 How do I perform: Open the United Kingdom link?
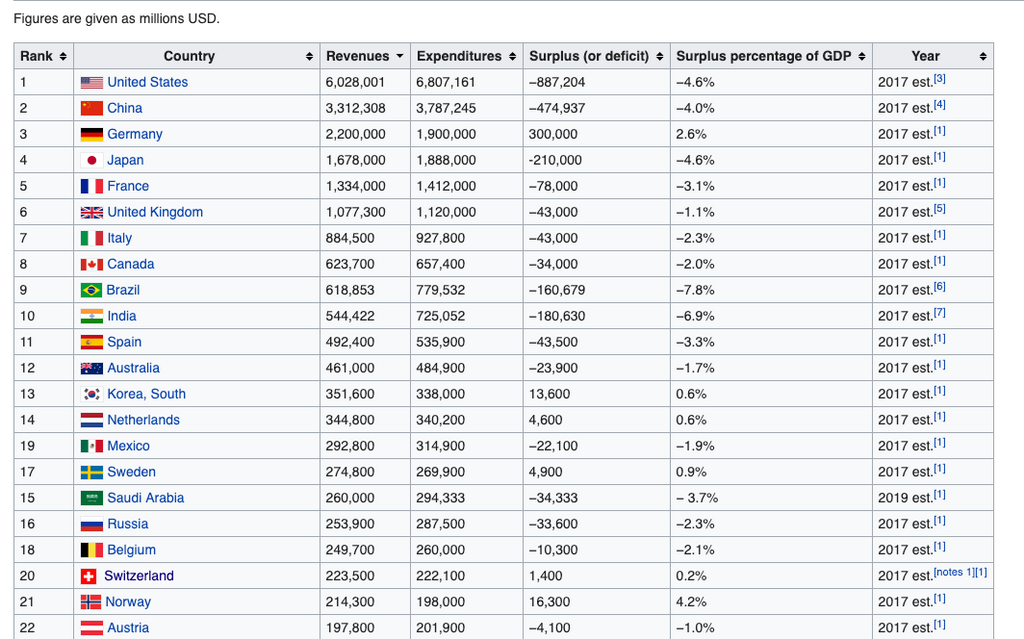point(155,212)
